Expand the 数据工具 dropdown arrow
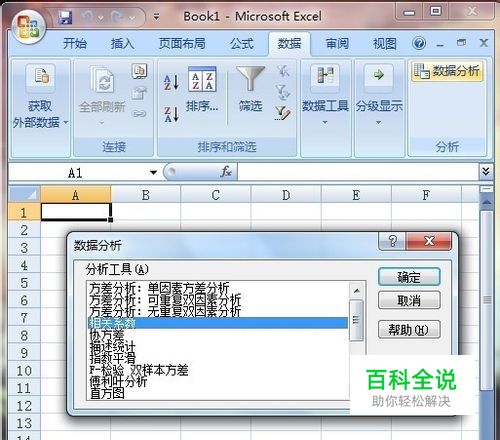The width and height of the screenshot is (500, 440). [325, 122]
